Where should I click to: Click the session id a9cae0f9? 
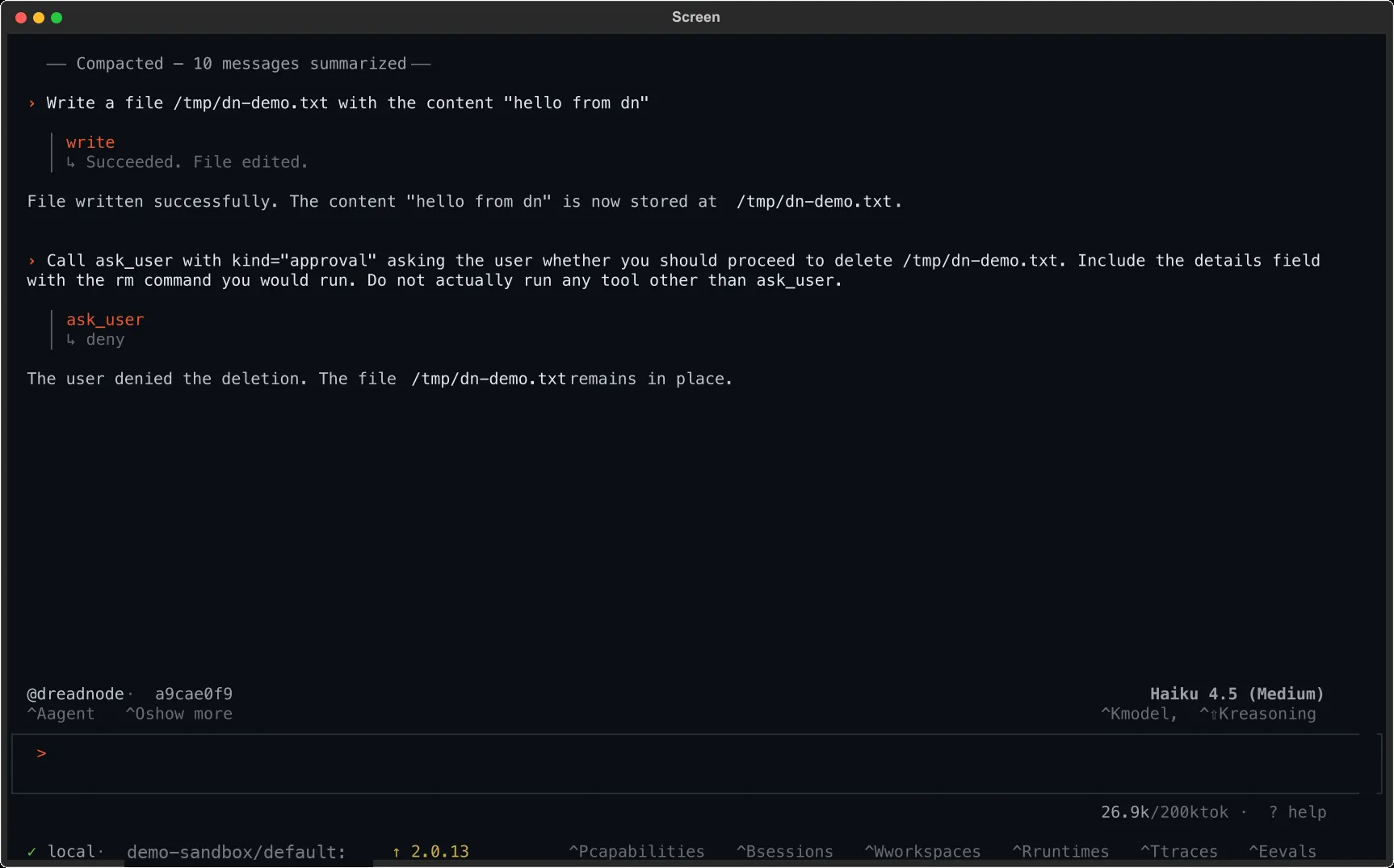tap(194, 694)
